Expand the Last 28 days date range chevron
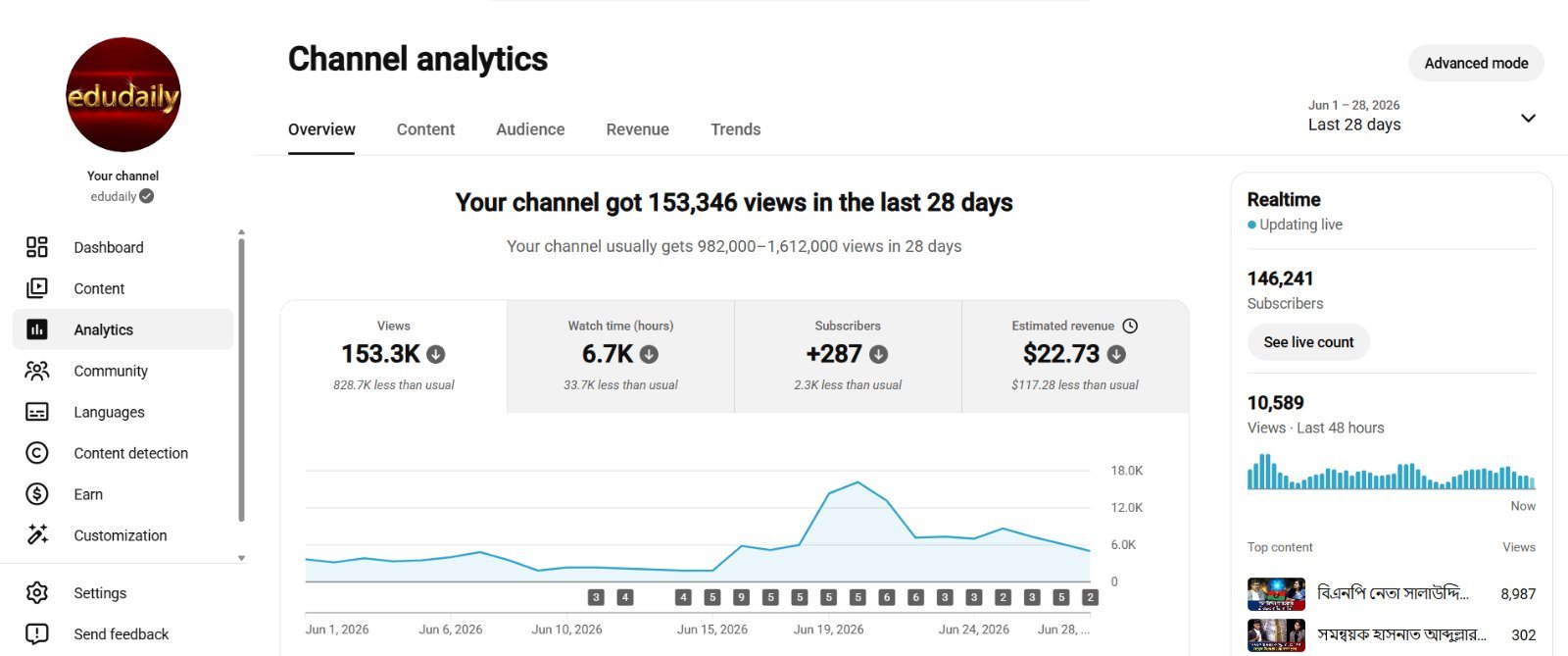Viewport: 1568px width, 656px height. (x=1528, y=119)
